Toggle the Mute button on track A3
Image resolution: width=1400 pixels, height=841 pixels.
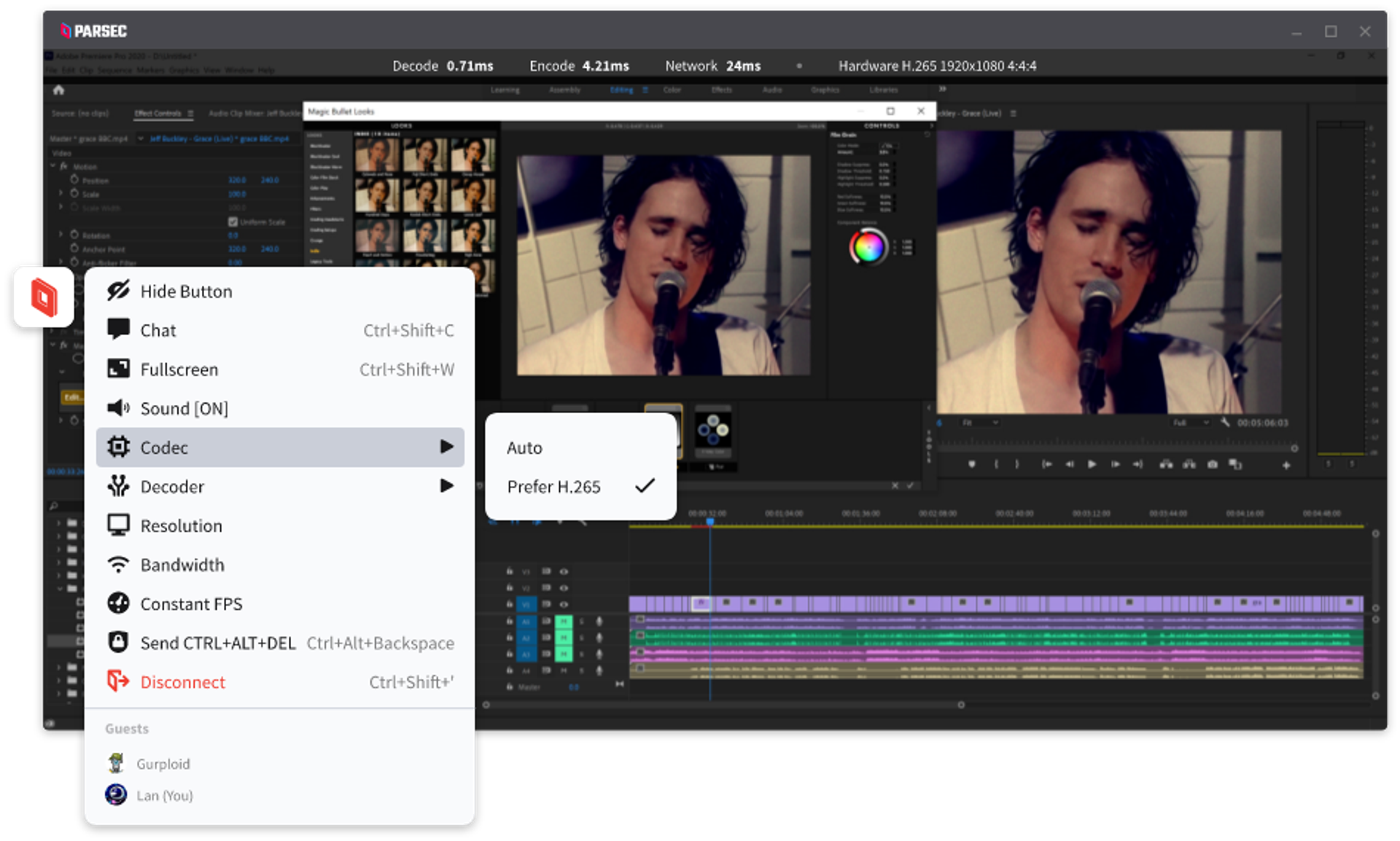pyautogui.click(x=564, y=654)
